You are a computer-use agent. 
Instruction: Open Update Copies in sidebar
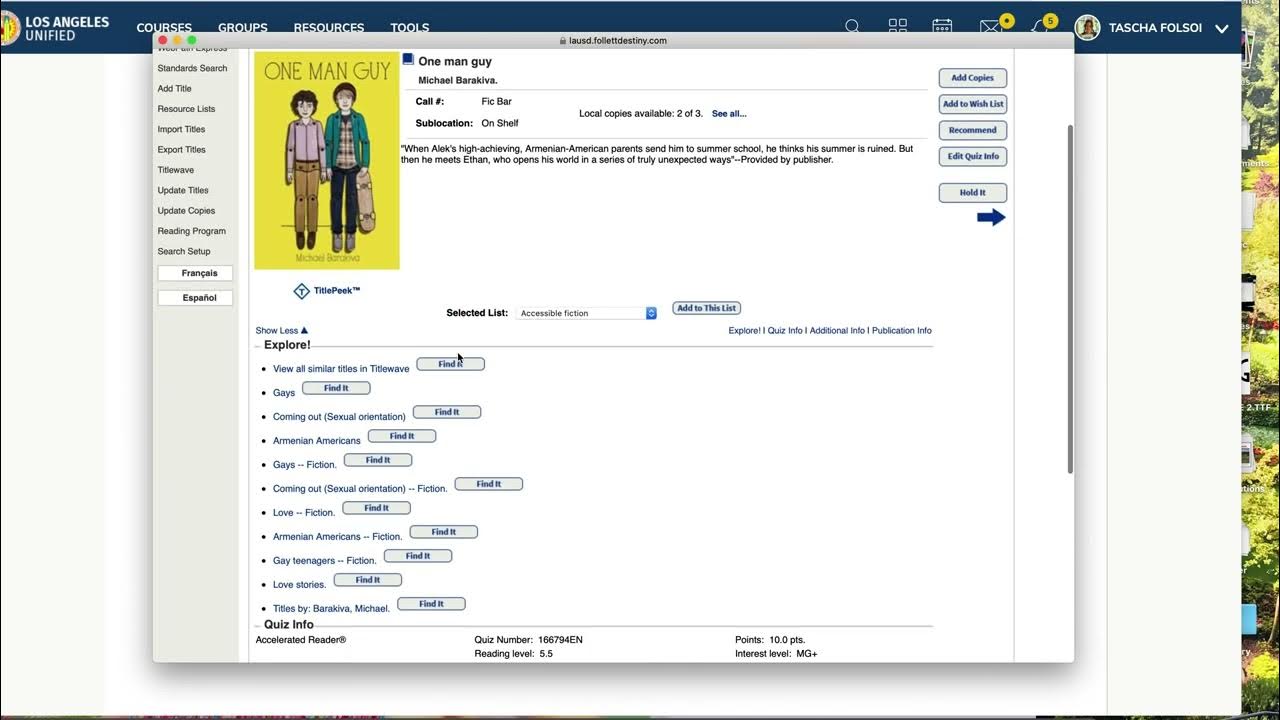(186, 211)
